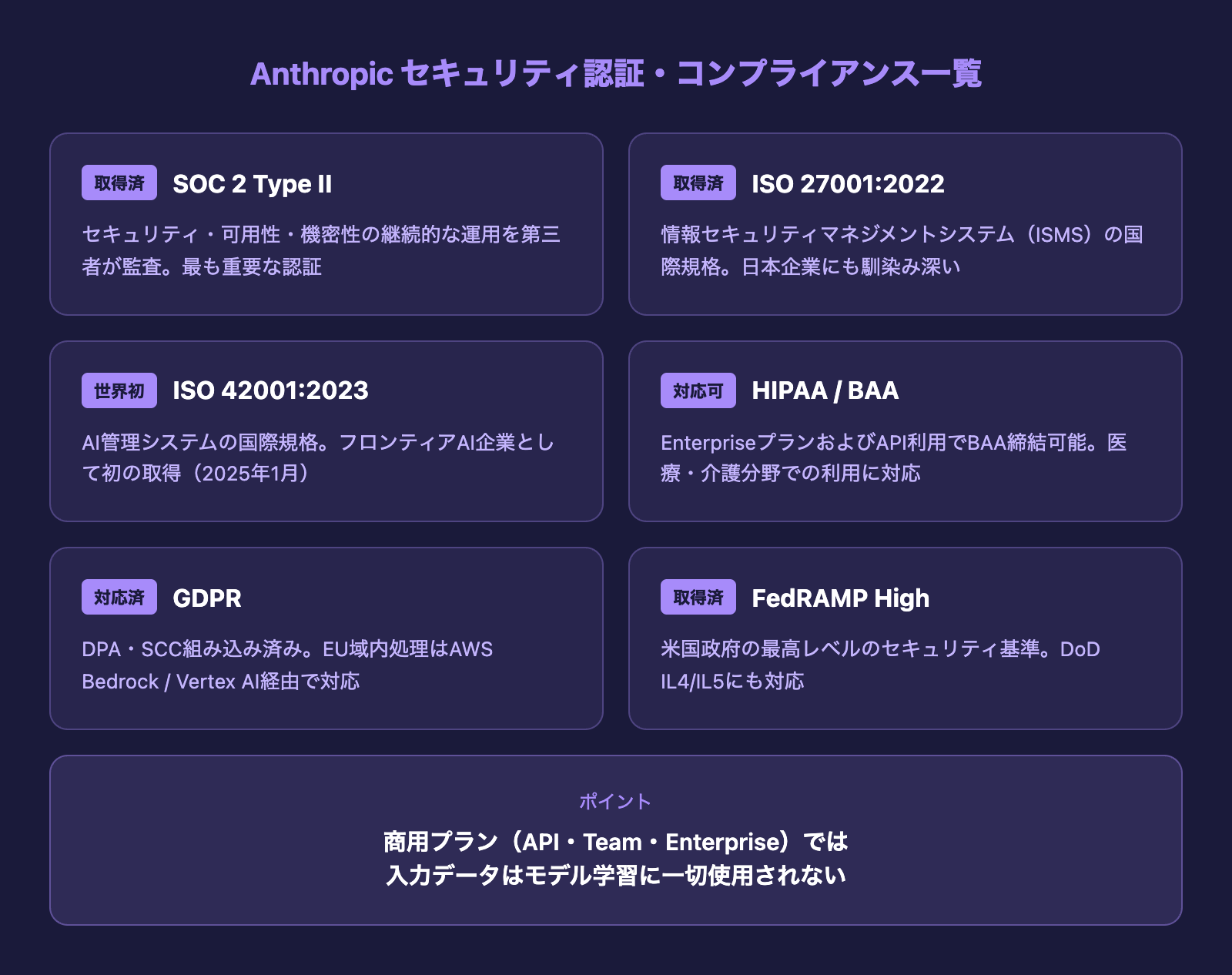Click the description mentioning 情報セキュリティマネジメントシステム（ISMS）
The width and height of the screenshot is (1232, 975).
pos(902,250)
